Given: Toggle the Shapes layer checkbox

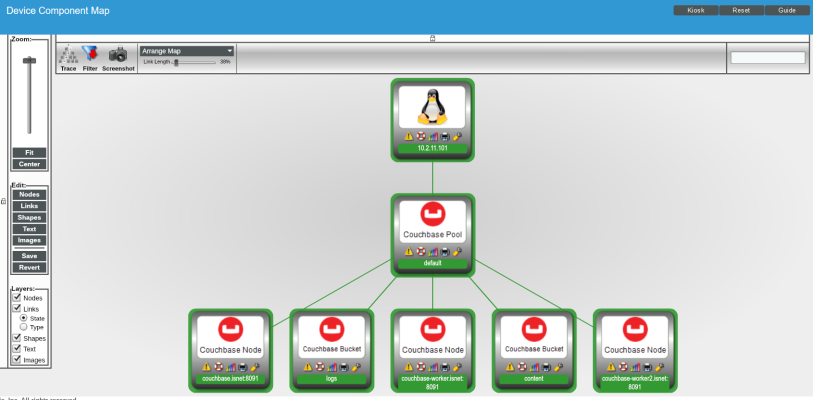Looking at the screenshot, I should pyautogui.click(x=17, y=338).
